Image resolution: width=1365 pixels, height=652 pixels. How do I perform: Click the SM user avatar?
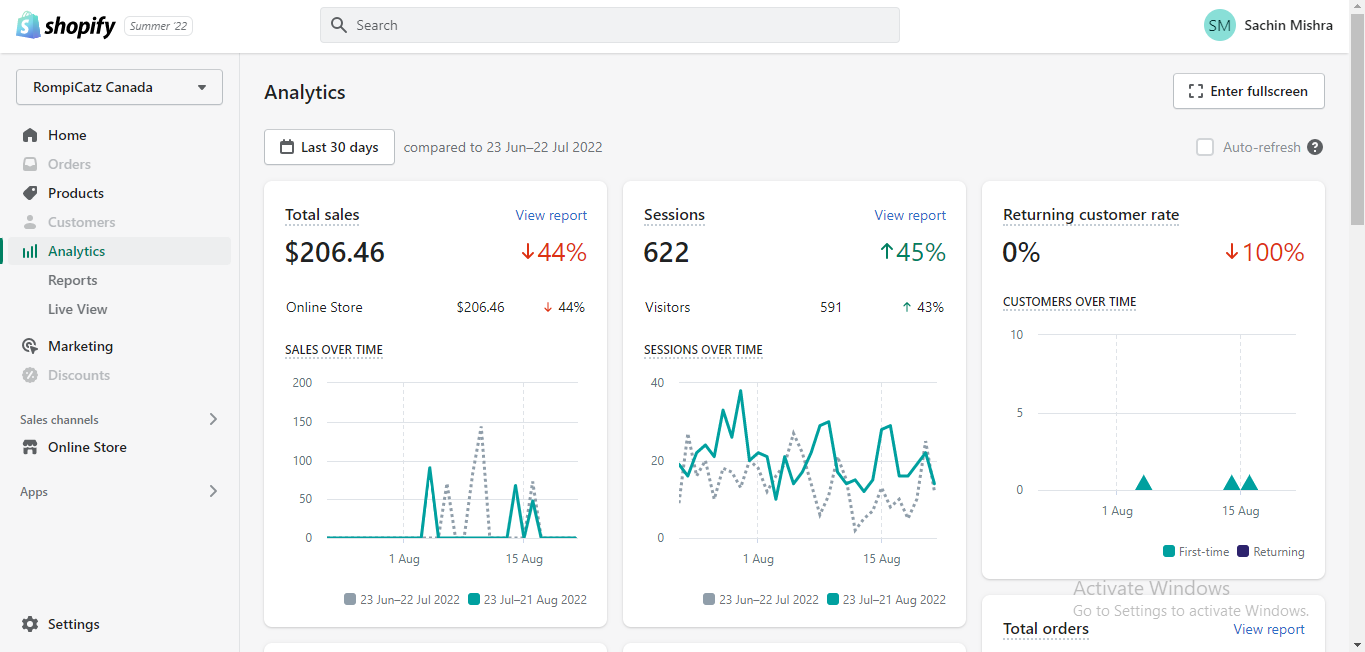[x=1220, y=25]
